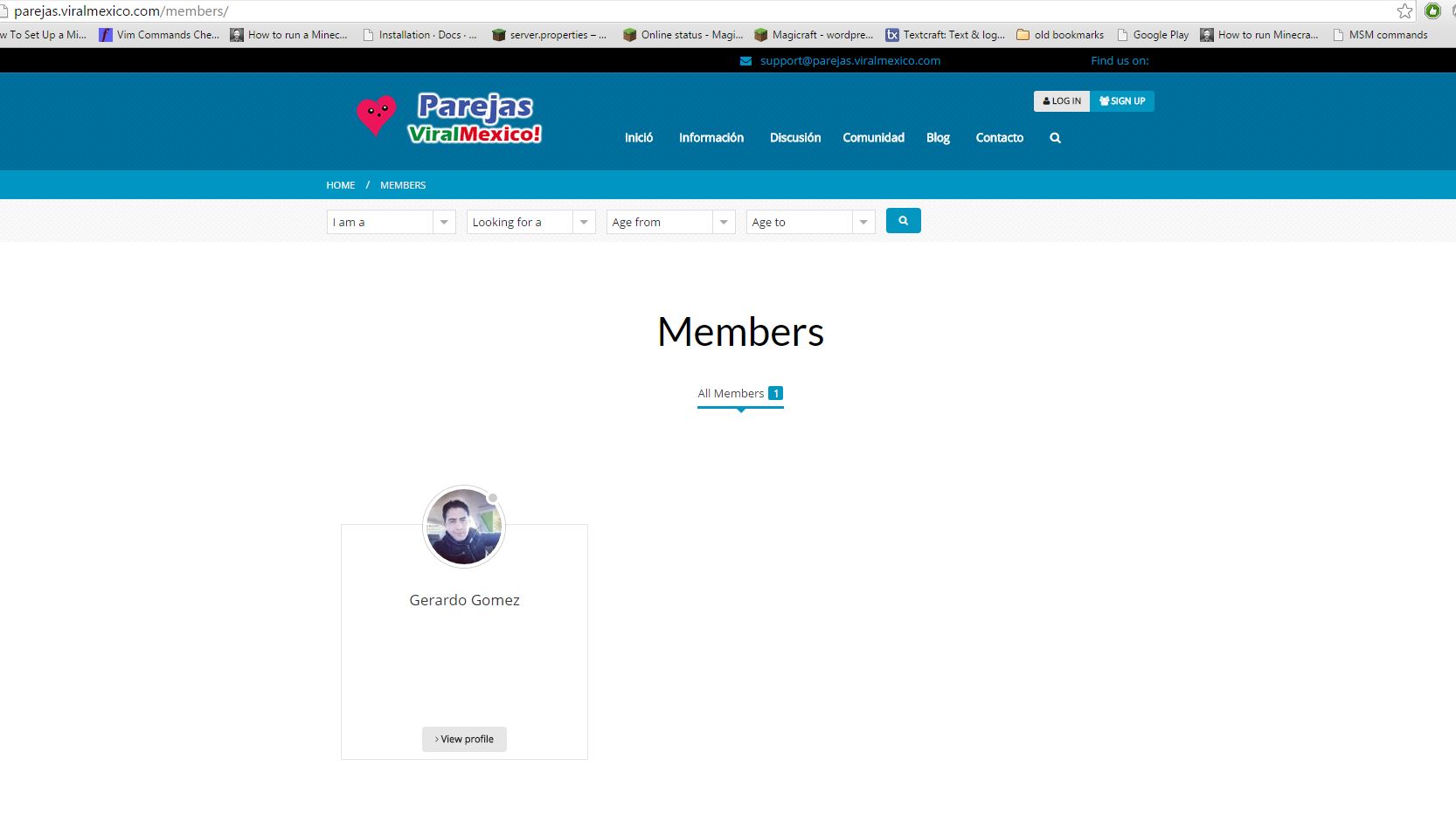The height and width of the screenshot is (835, 1456).
Task: Click View profile for Gerardo Gomez
Action: click(x=464, y=739)
